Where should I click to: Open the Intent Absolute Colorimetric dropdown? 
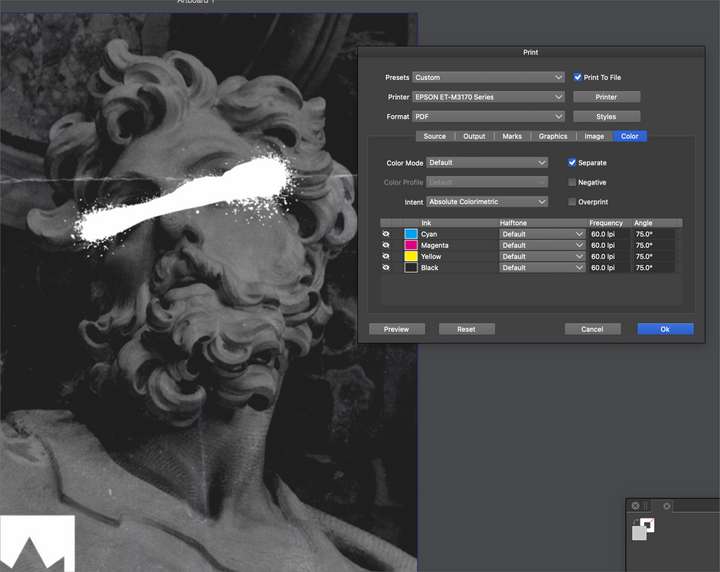[487, 202]
